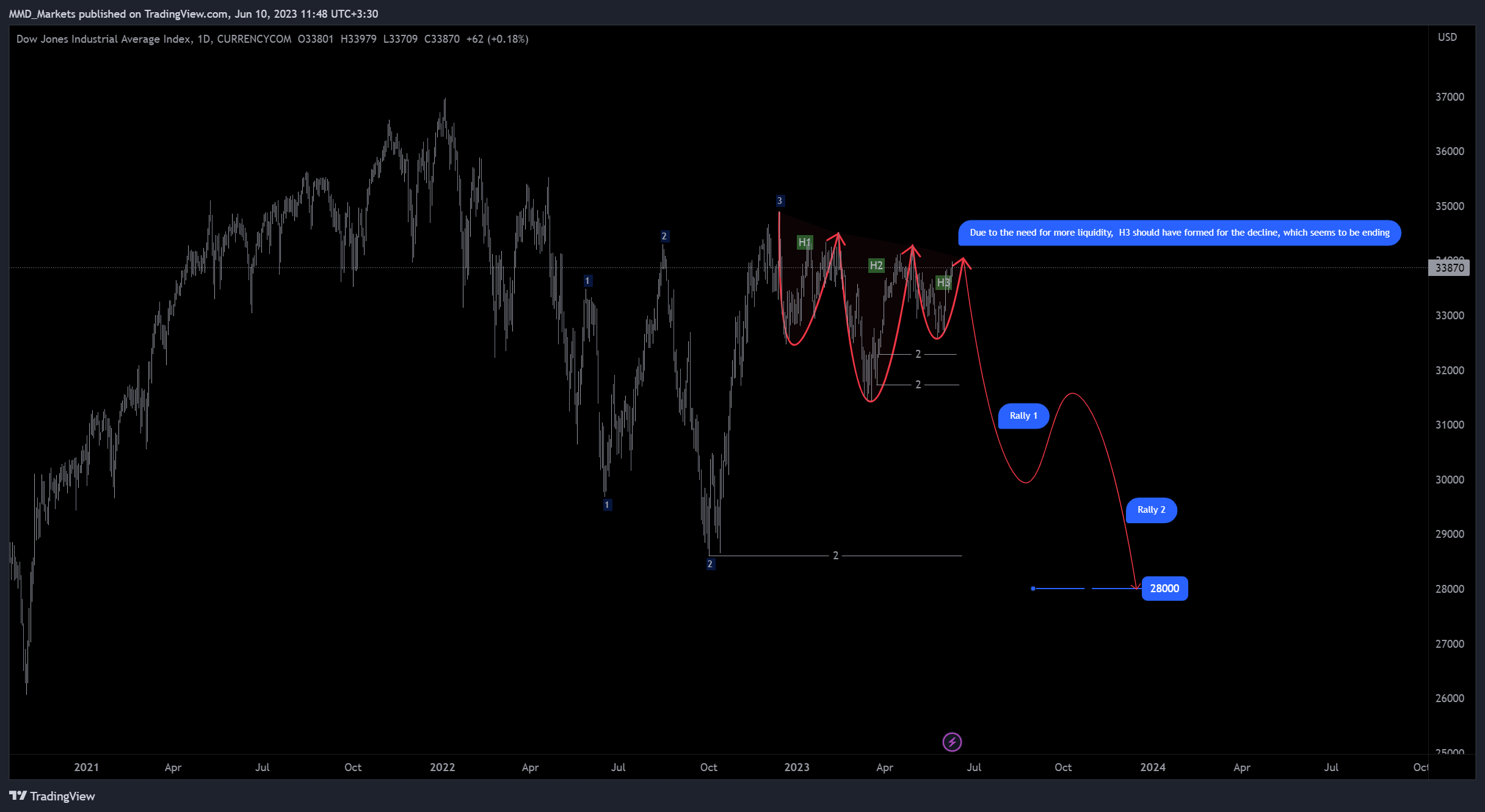Click the 31000 price axis label
The height and width of the screenshot is (812, 1485).
click(1450, 425)
